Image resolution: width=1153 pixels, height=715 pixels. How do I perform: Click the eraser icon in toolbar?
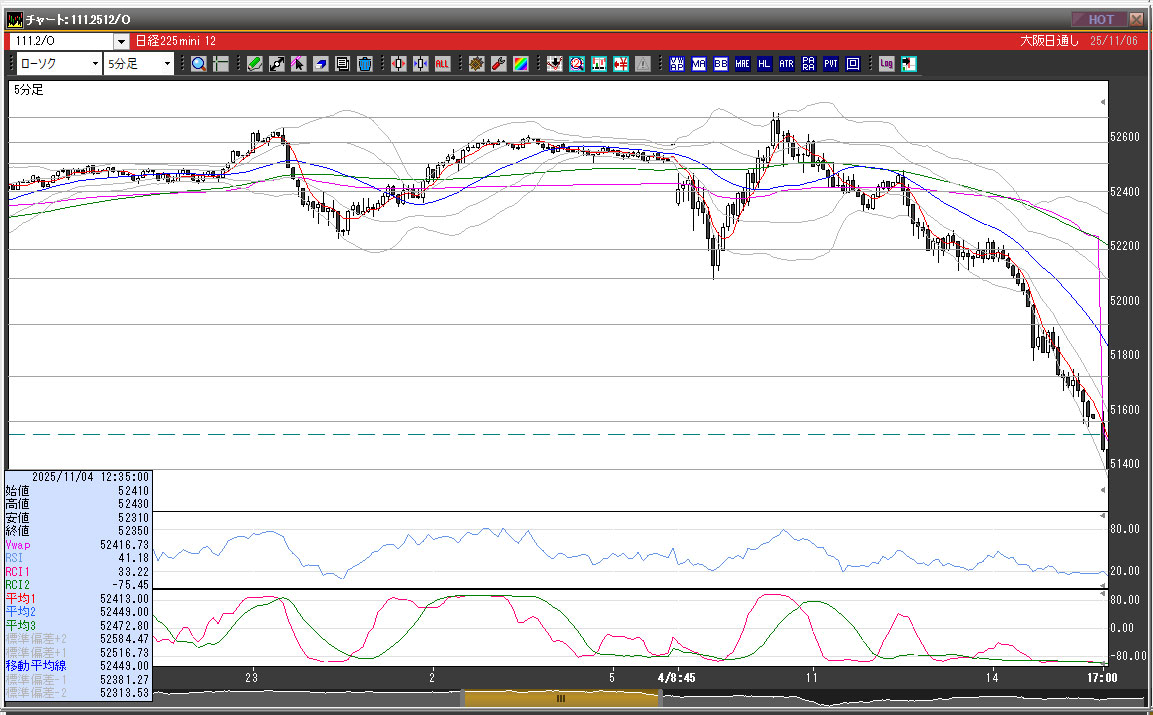320,64
